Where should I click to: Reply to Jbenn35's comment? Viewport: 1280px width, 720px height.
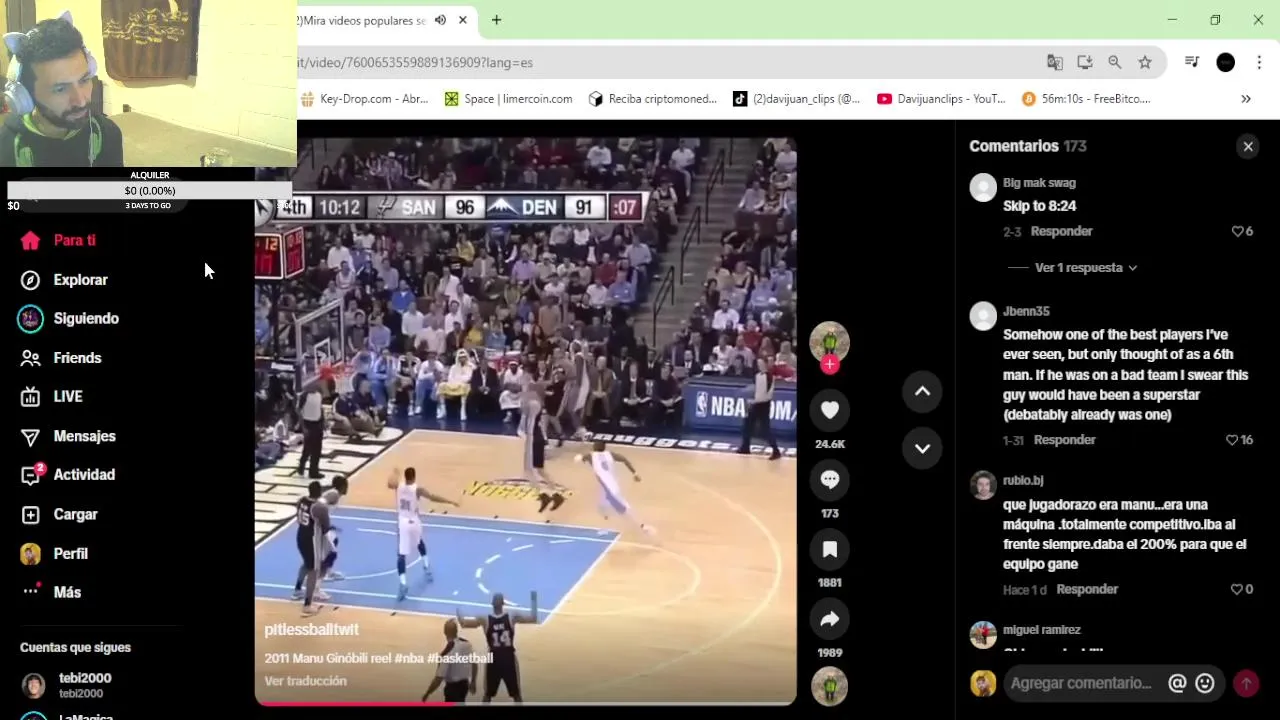pyautogui.click(x=1064, y=440)
